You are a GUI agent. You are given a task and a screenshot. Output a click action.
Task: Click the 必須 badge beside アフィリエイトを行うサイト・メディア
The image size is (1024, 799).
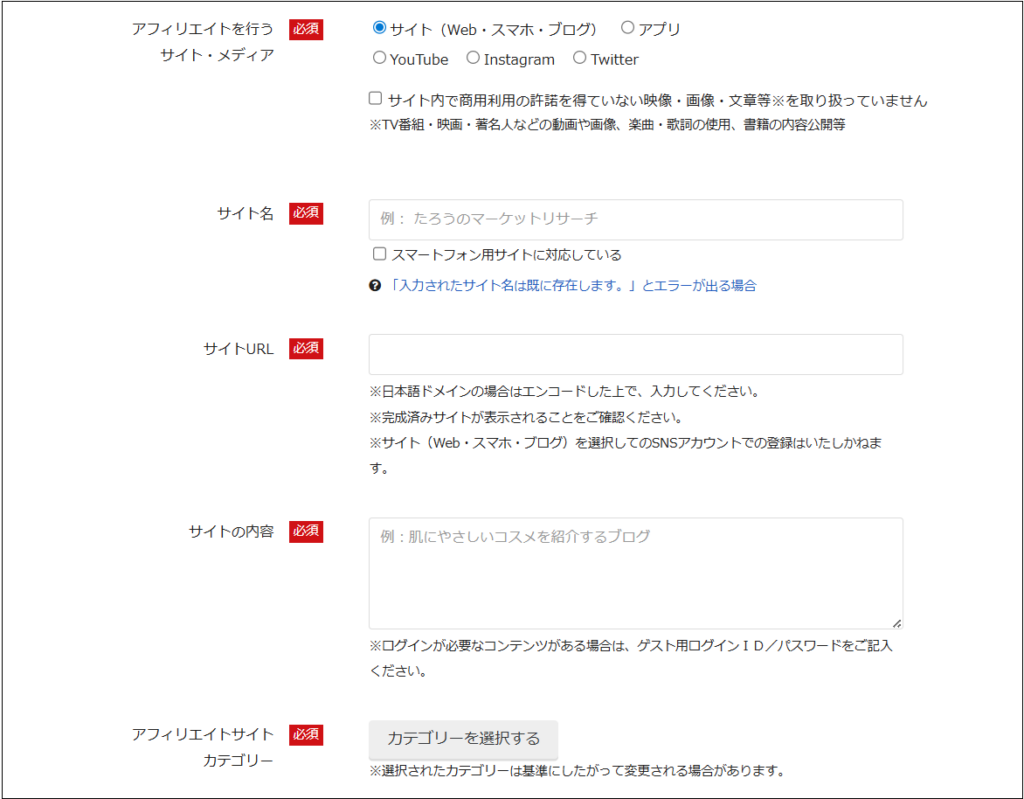[x=307, y=29]
